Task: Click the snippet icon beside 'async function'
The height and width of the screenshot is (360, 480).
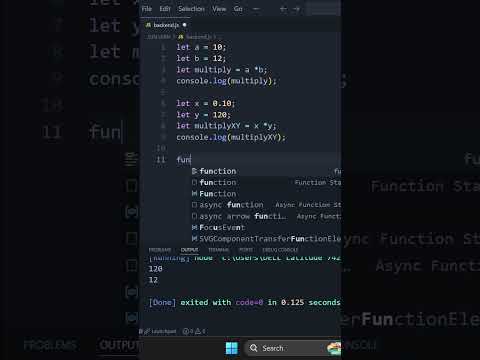Action: point(195,205)
